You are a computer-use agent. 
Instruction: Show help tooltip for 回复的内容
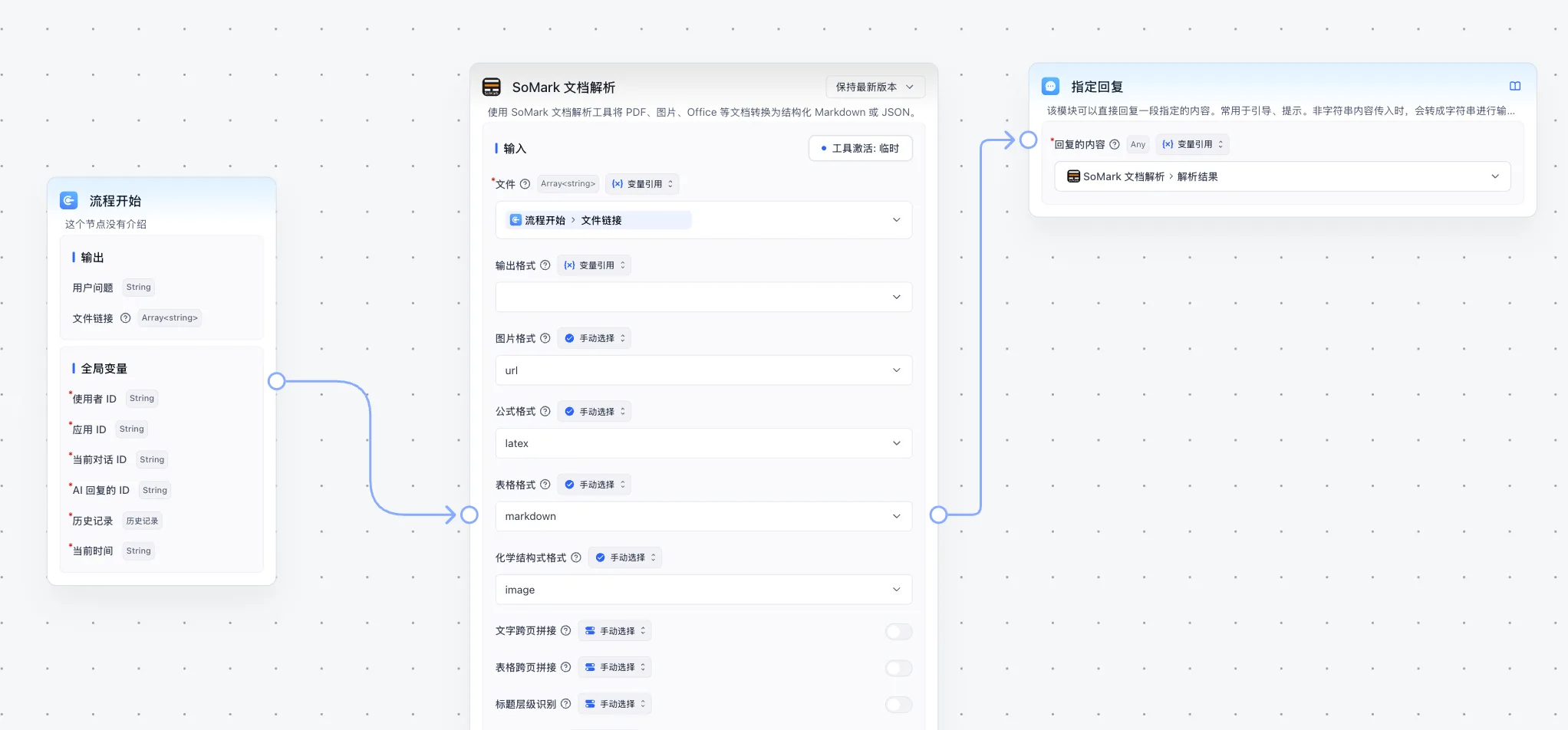pos(1115,144)
